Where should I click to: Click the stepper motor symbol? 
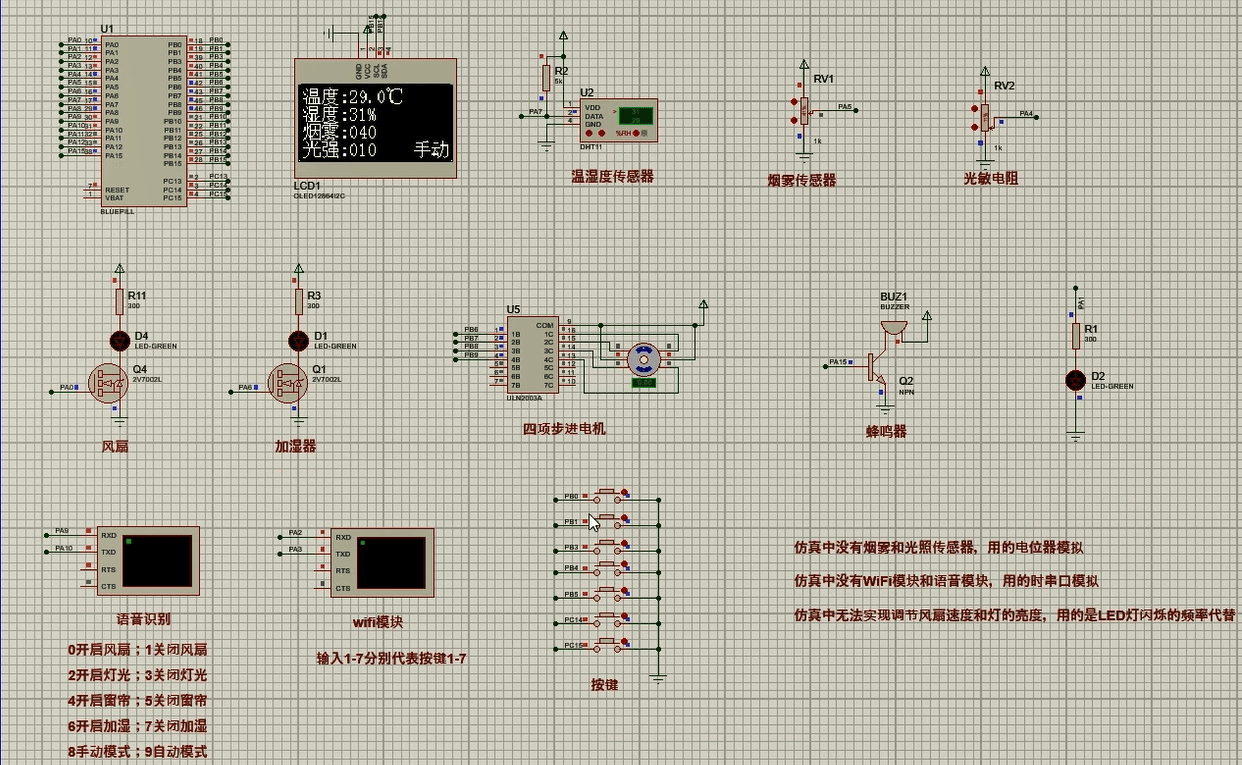[x=641, y=356]
